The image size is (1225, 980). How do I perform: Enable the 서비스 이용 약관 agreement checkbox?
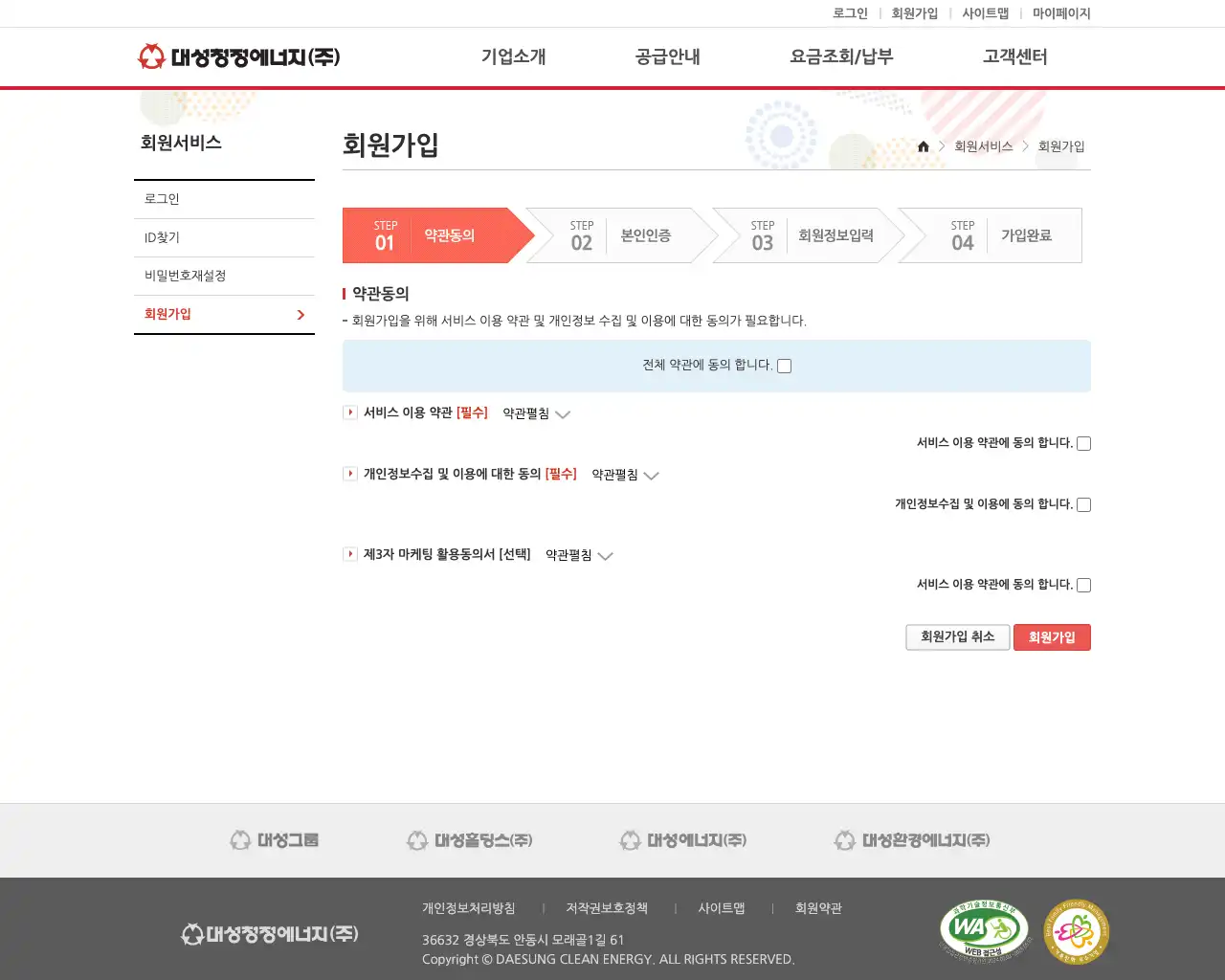[x=1082, y=442]
